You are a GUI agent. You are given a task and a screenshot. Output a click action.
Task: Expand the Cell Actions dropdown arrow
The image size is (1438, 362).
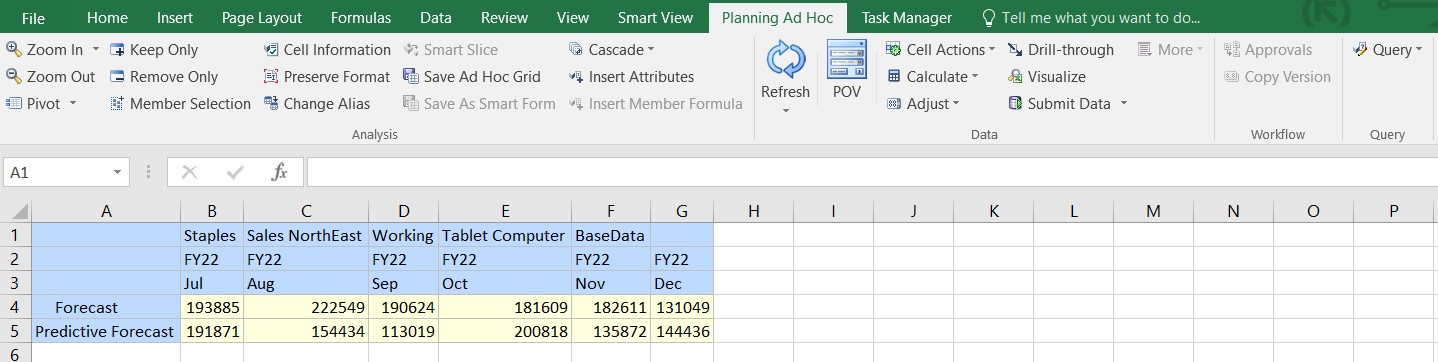(x=992, y=49)
